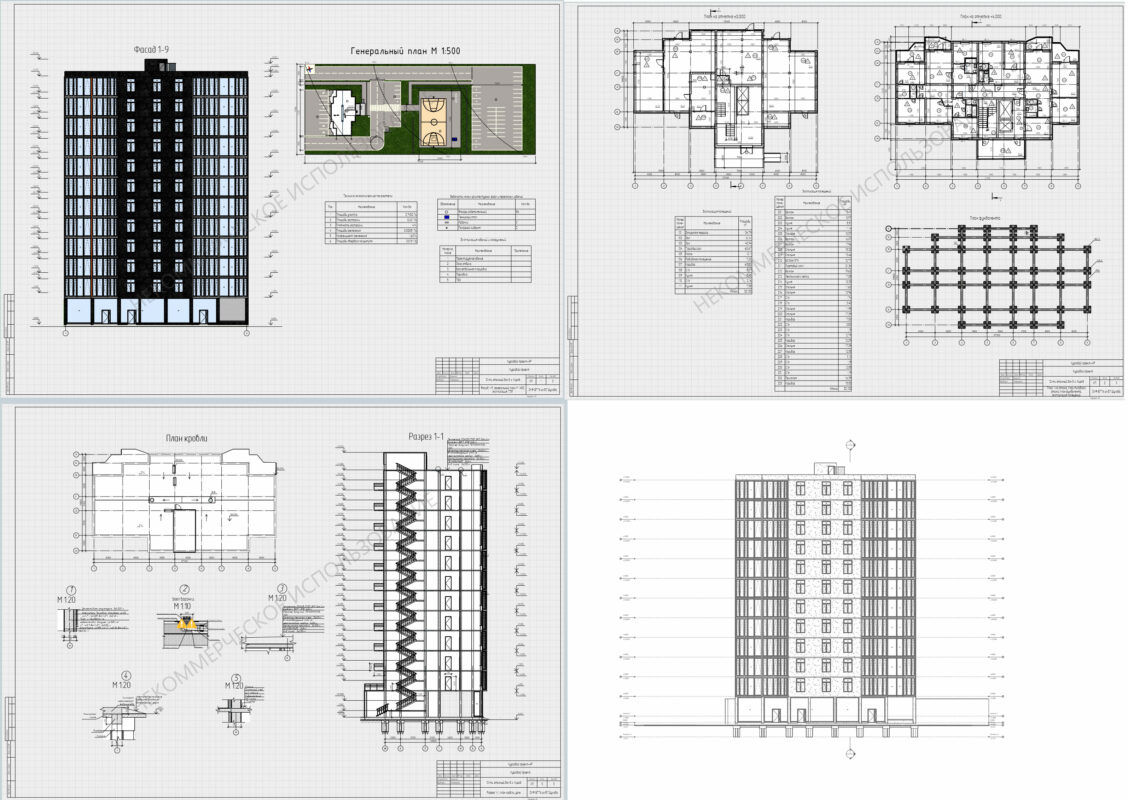
Task: Click detail marker circle number 5
Action: (x=236, y=678)
